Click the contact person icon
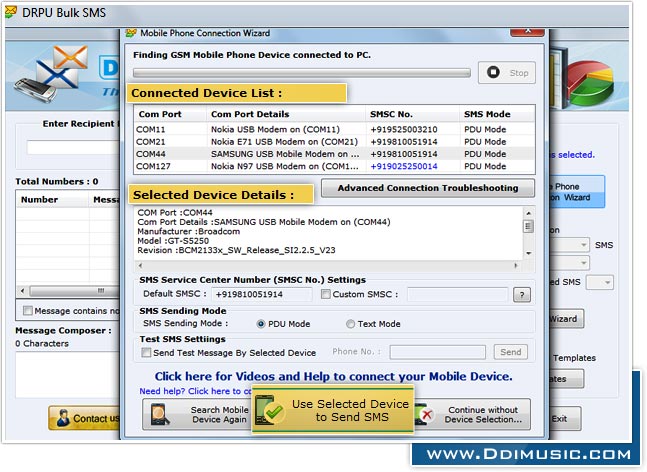The width and height of the screenshot is (647, 472). pyautogui.click(x=63, y=418)
